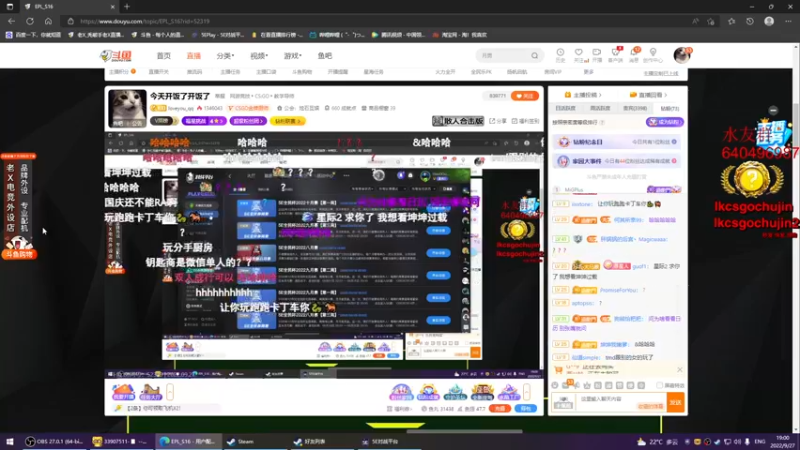Click the 敌人合击版 ad banner

point(458,121)
